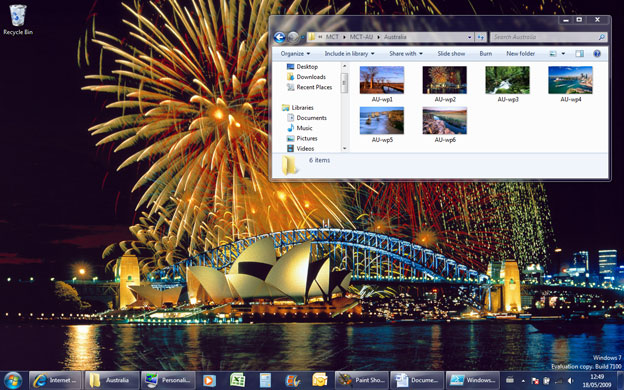The width and height of the screenshot is (624, 390).
Task: Open the Share with menu
Action: 406,53
